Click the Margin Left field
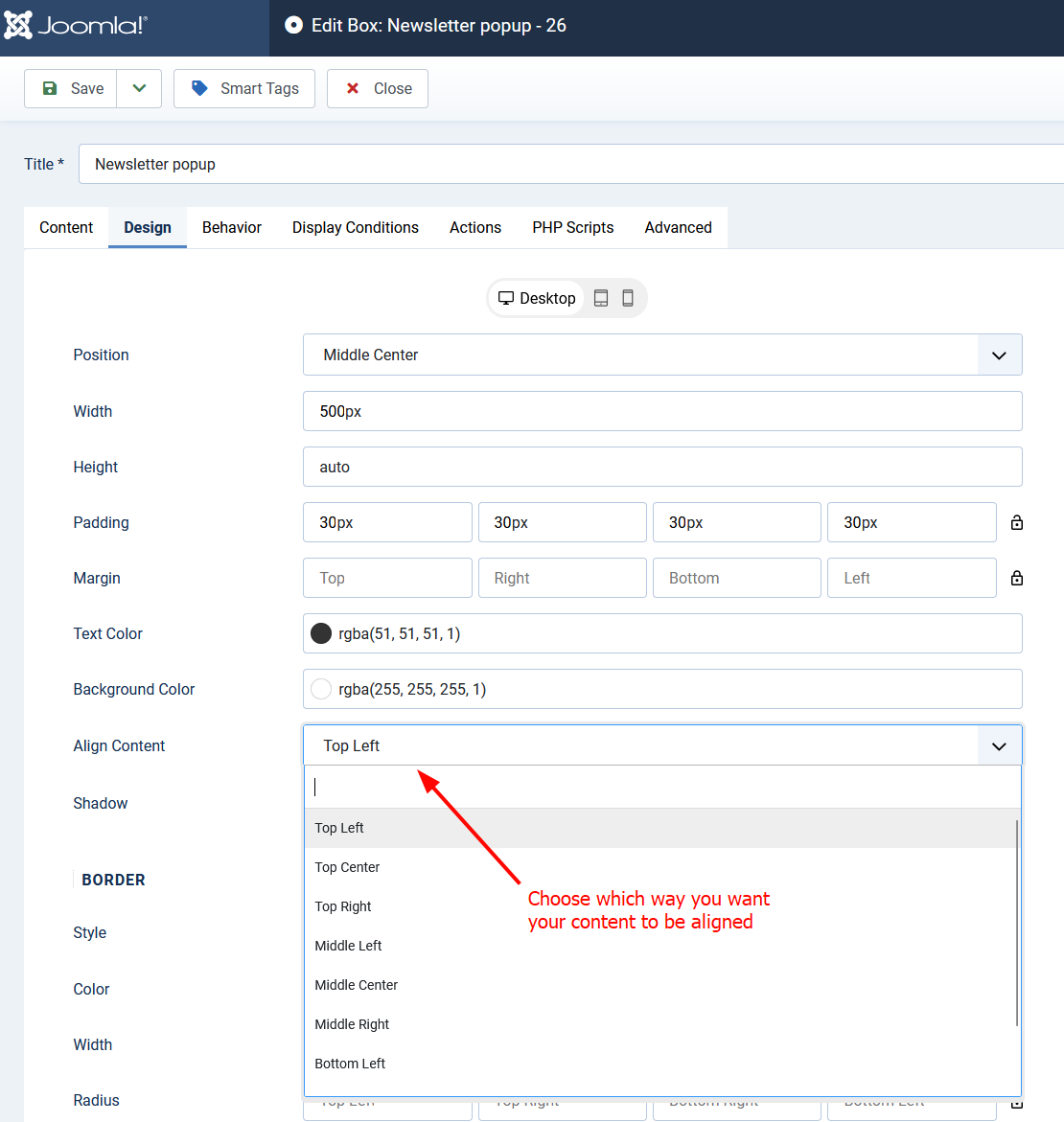1064x1122 pixels. (x=912, y=578)
